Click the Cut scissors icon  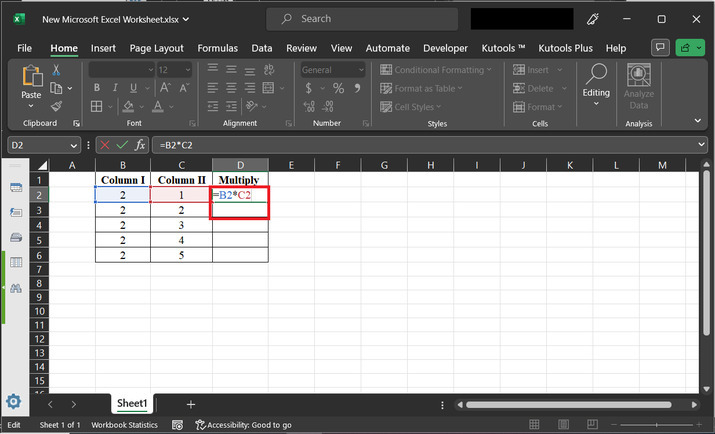56,70
